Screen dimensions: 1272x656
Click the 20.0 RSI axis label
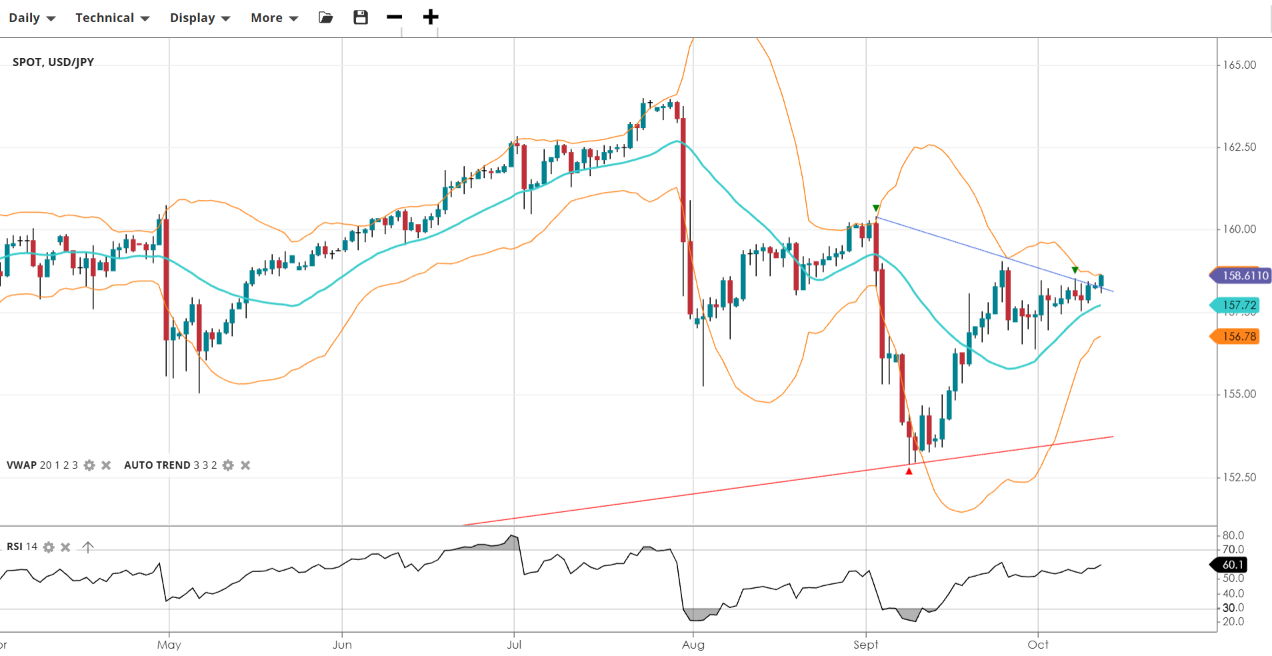tap(1233, 622)
